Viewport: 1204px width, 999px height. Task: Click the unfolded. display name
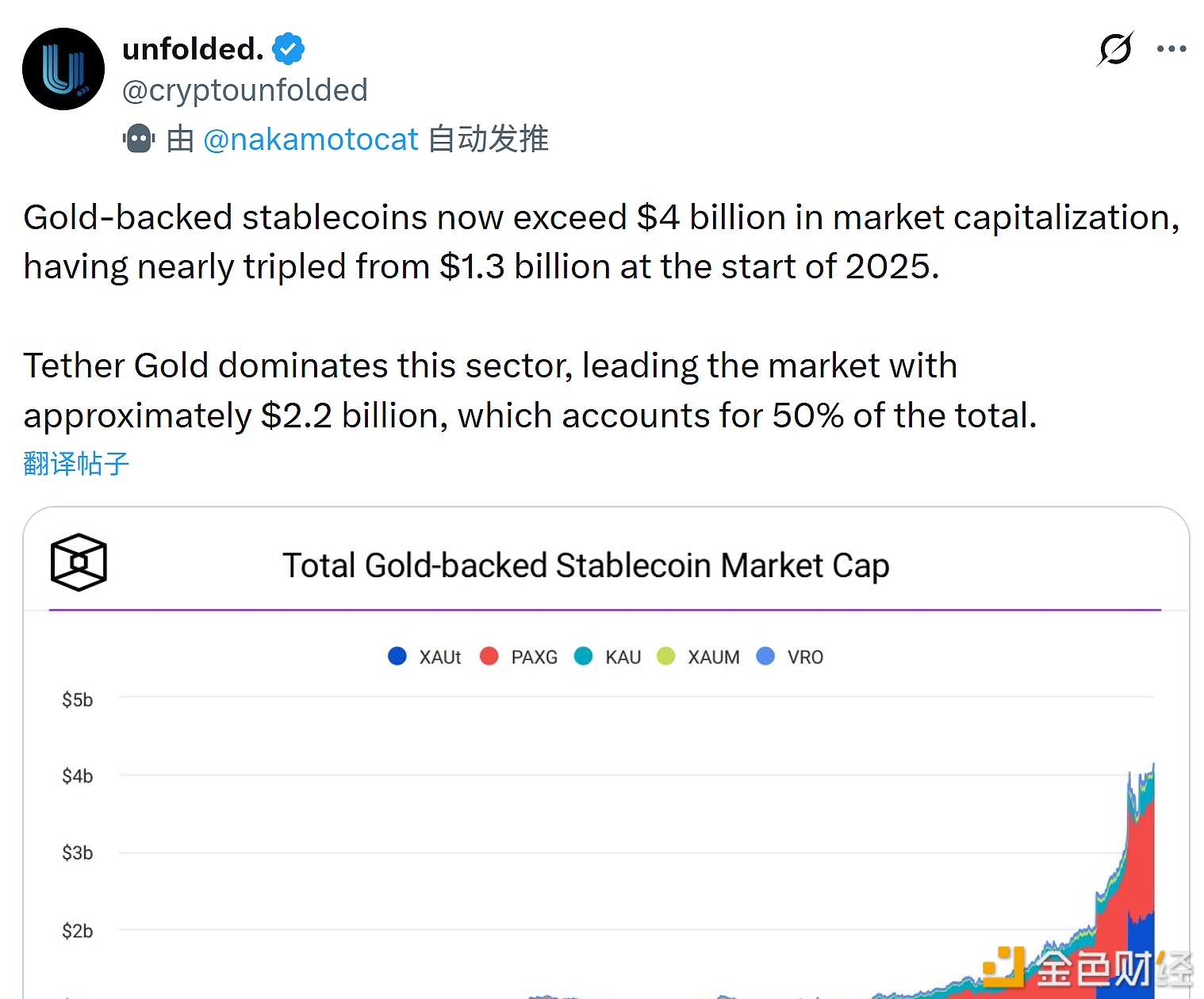click(193, 49)
